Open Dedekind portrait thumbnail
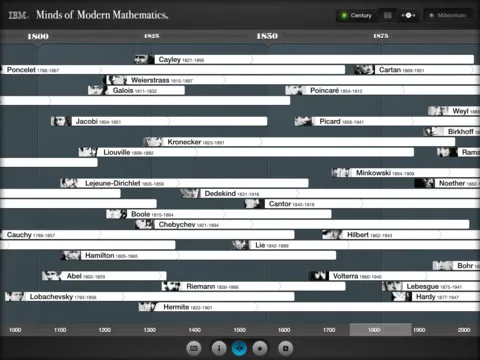 click(190, 193)
